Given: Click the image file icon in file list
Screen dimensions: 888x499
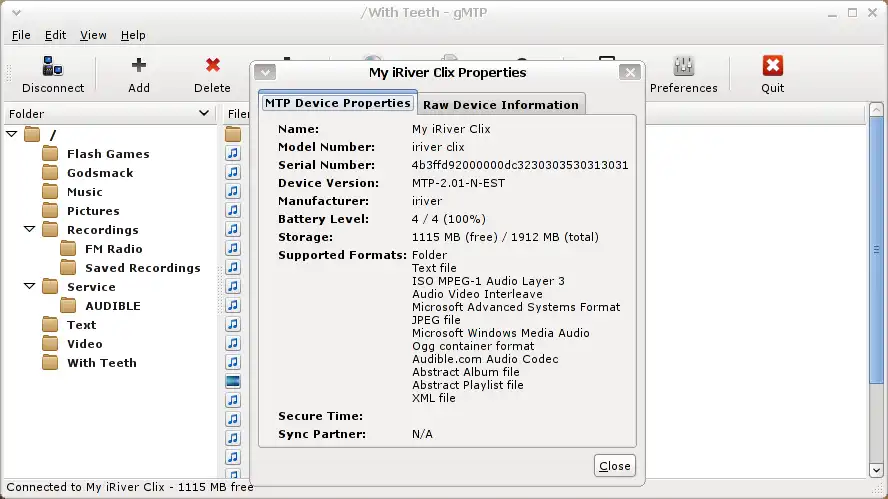Looking at the screenshot, I should point(233,381).
